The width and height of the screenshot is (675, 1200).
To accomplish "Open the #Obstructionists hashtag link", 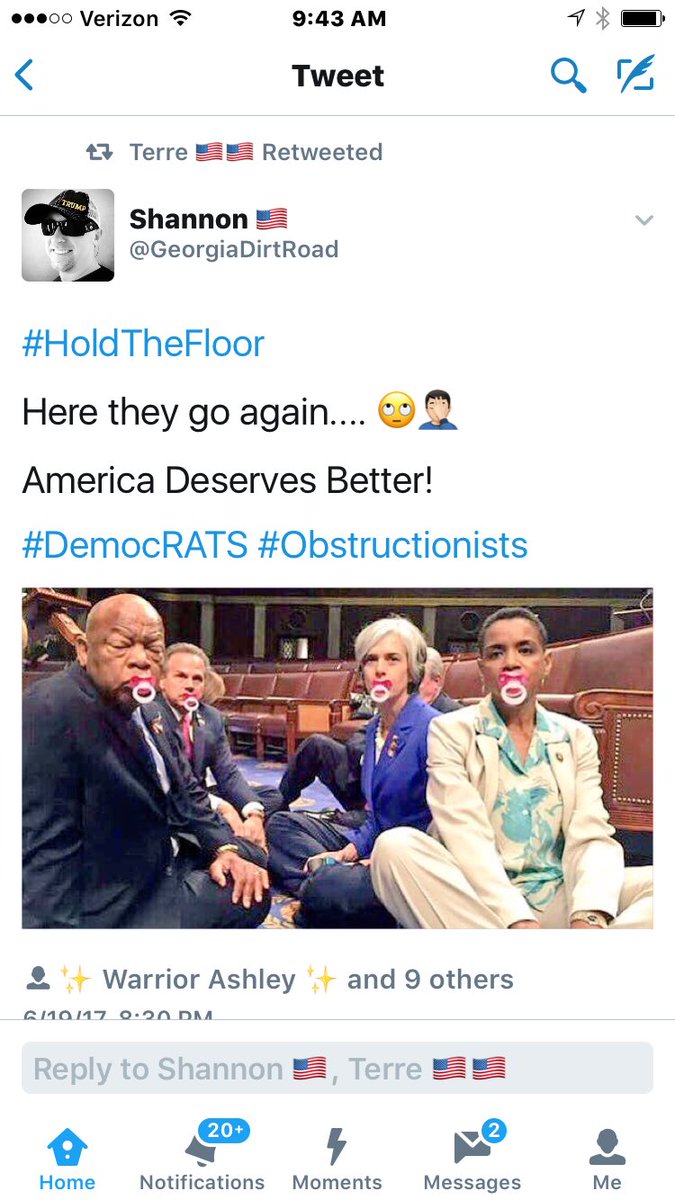I will [x=392, y=545].
